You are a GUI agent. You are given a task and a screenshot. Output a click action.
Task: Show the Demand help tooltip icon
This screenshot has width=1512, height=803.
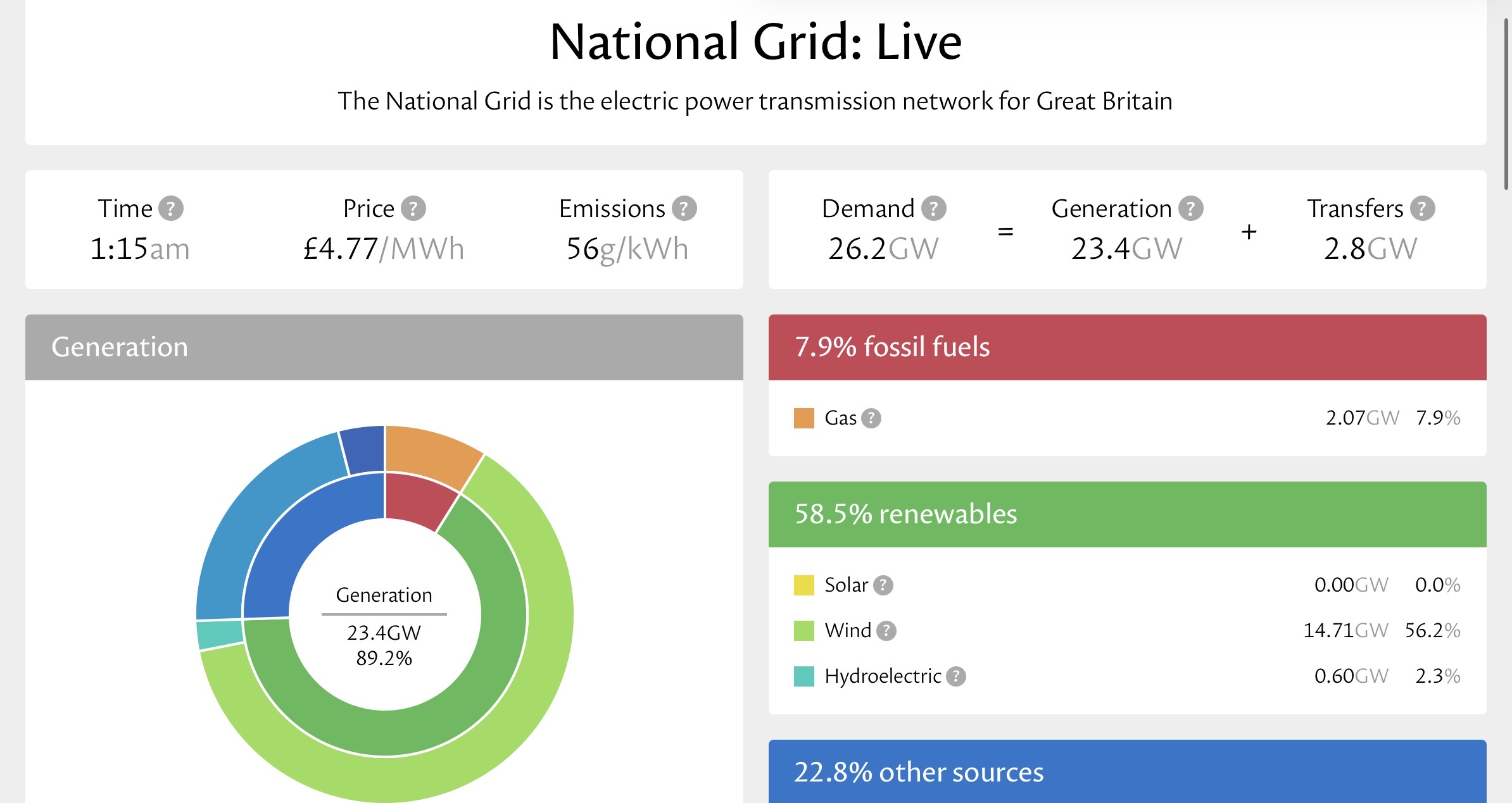click(933, 208)
